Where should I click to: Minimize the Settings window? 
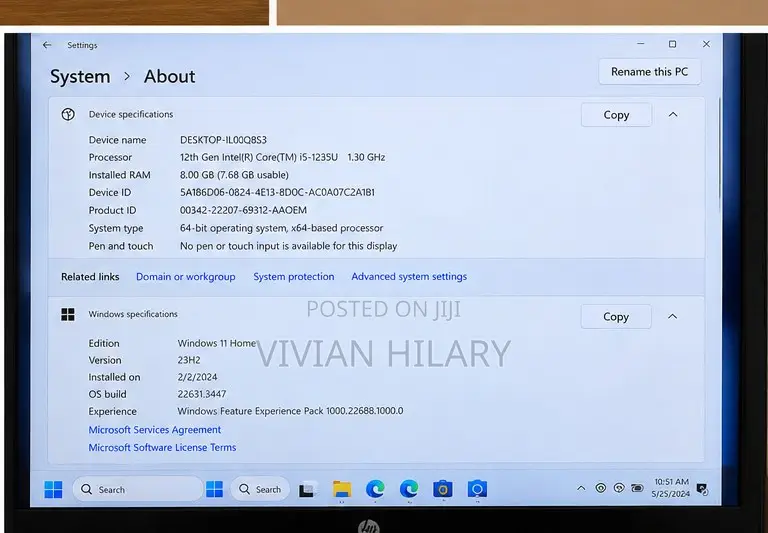(x=641, y=44)
